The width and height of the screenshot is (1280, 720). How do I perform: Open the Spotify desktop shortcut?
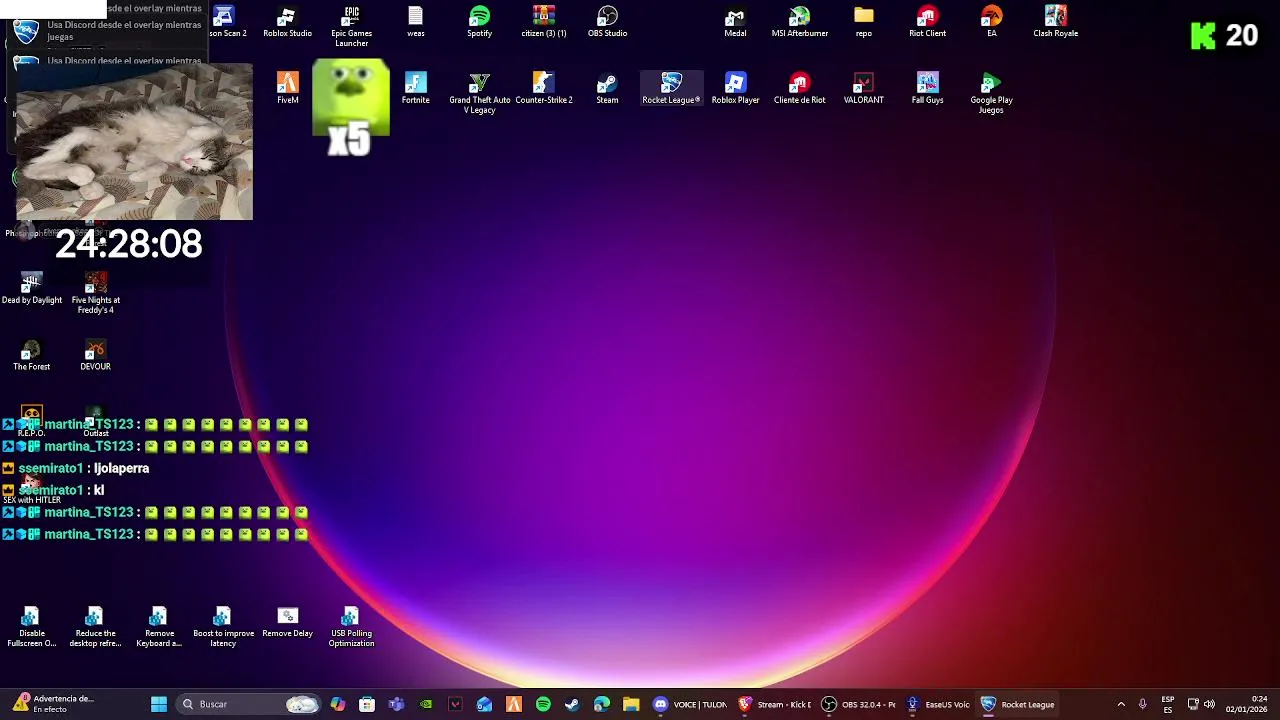pyautogui.click(x=479, y=22)
